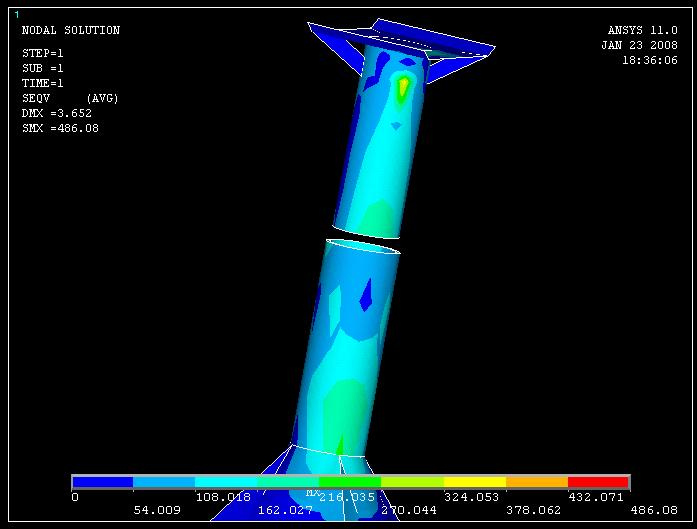Screen dimensions: 697x529
Task: Click the yellow stress hotspot near the tube top
Action: point(404,86)
